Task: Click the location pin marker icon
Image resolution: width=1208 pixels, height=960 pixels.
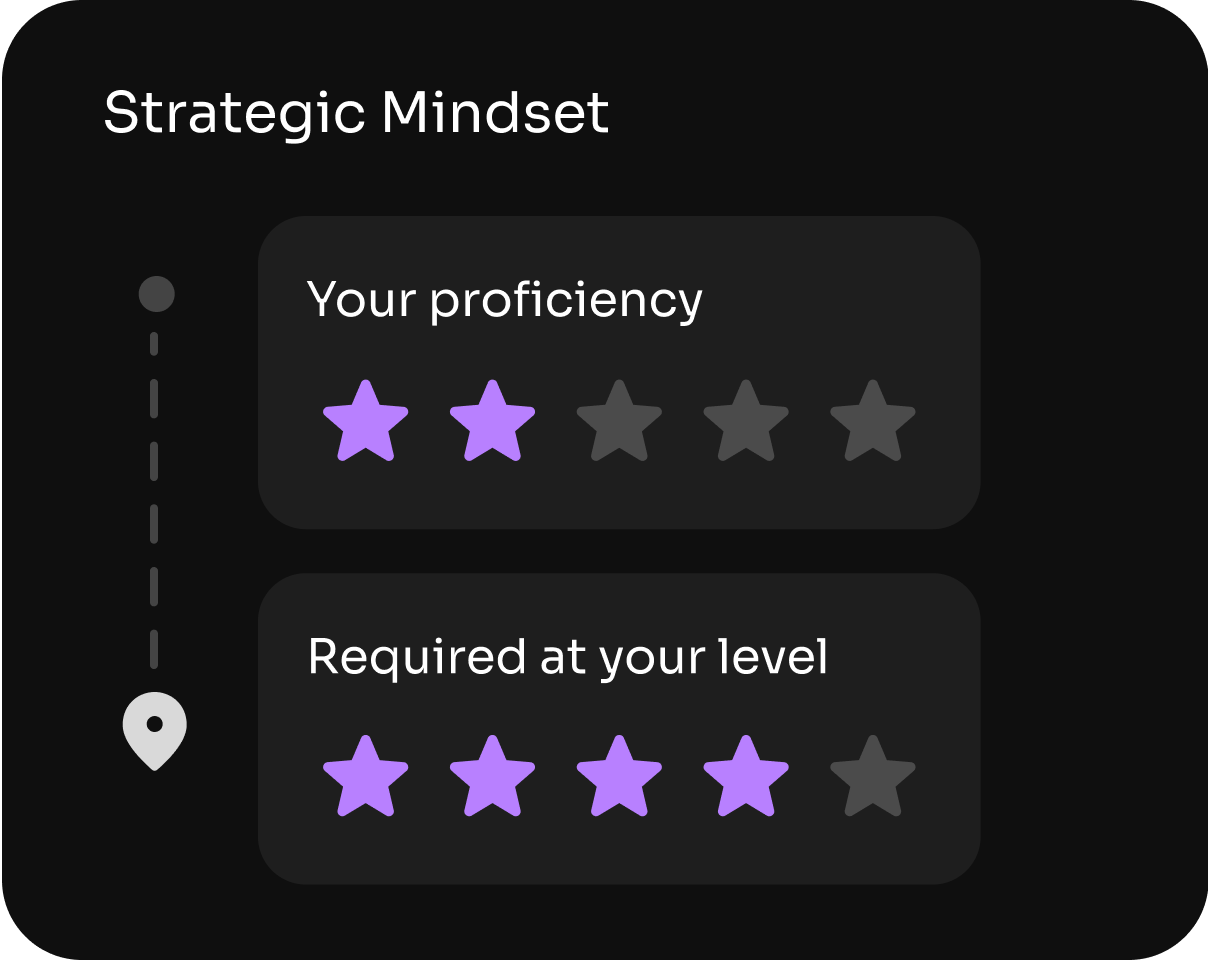Action: (x=155, y=728)
